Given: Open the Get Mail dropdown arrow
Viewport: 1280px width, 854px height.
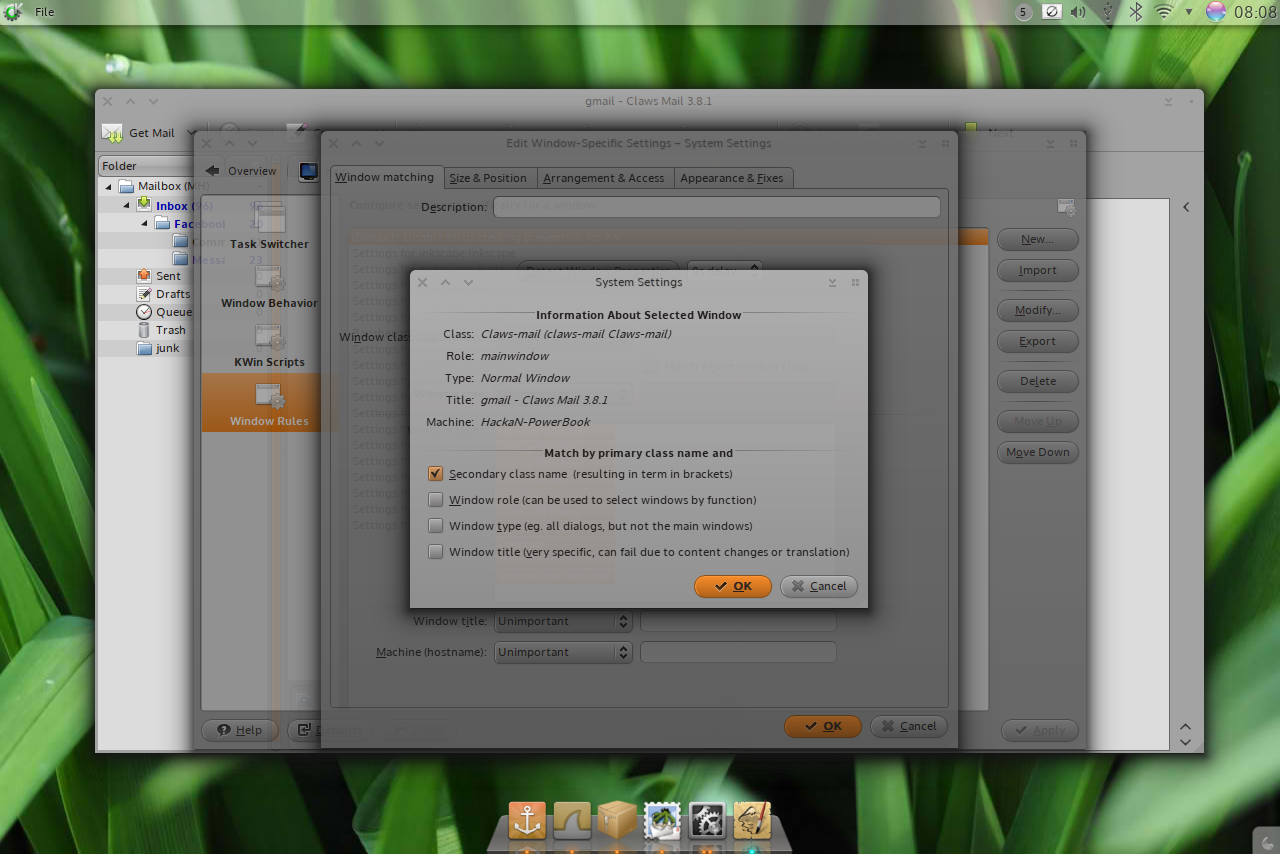Looking at the screenshot, I should click(x=190, y=133).
